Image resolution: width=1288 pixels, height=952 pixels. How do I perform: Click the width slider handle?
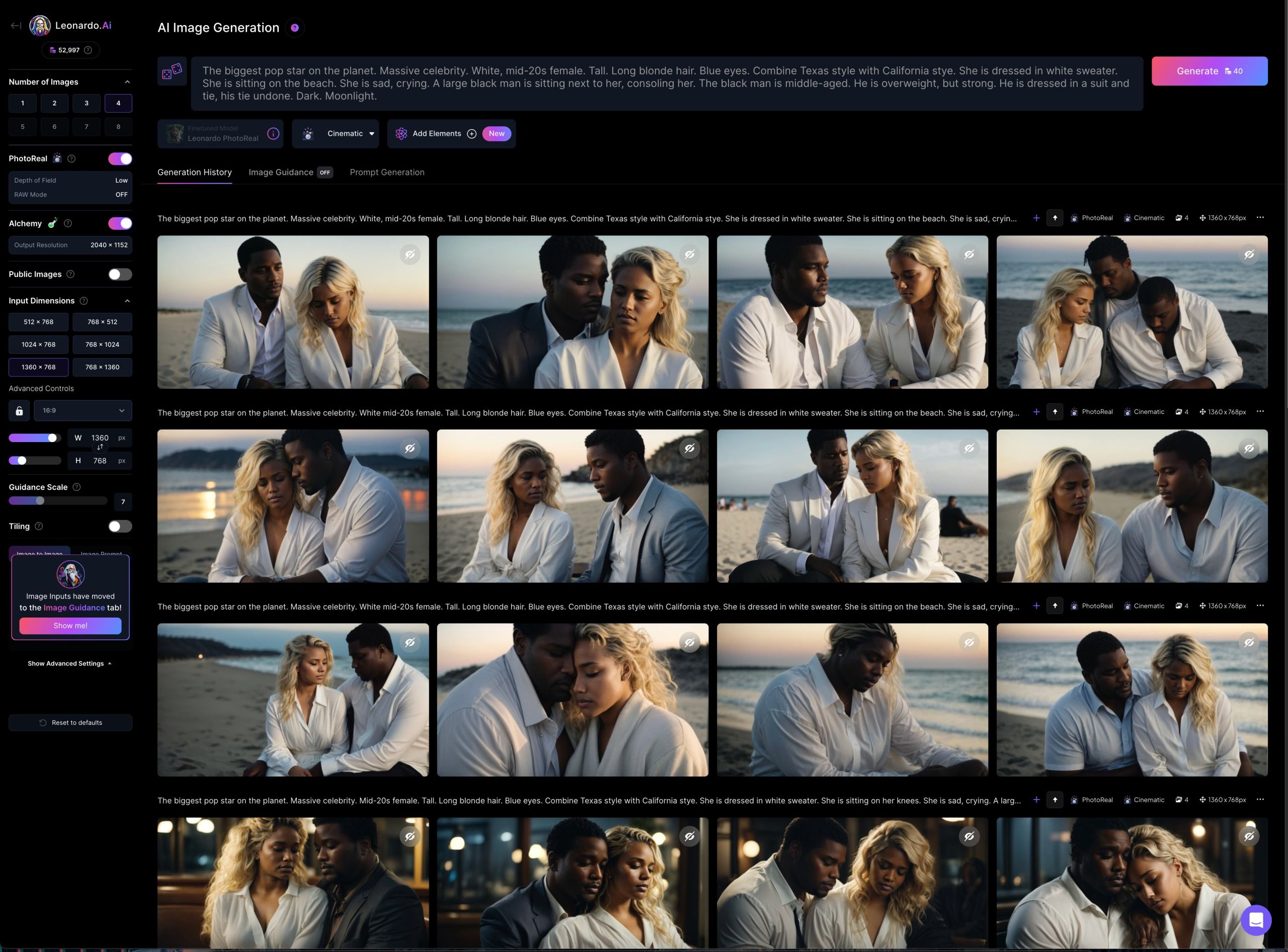tap(52, 438)
